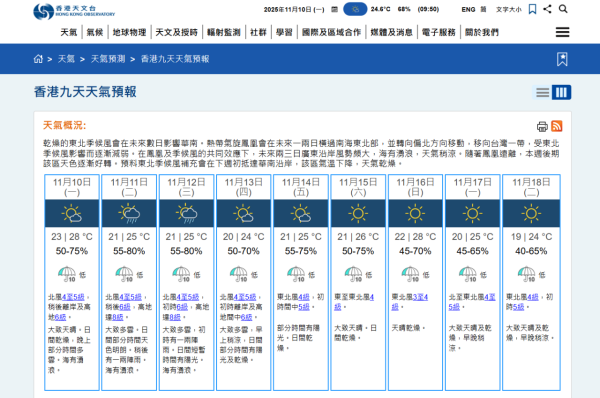The height and width of the screenshot is (398, 600).
Task: Click the 11月18日 sunny icon
Action: point(531,214)
